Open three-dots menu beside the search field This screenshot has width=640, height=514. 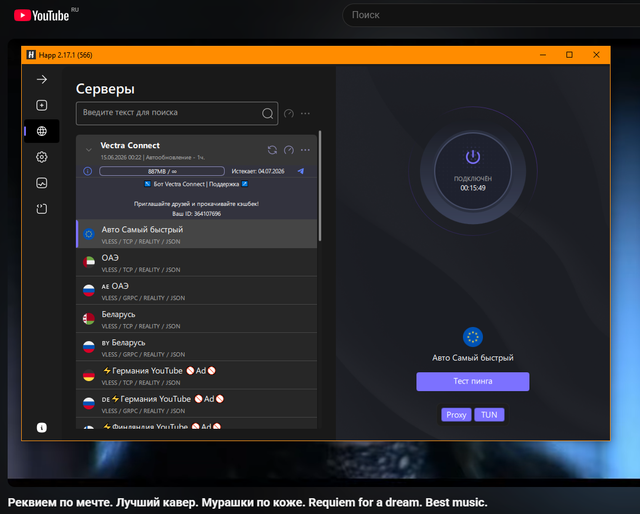coord(305,113)
